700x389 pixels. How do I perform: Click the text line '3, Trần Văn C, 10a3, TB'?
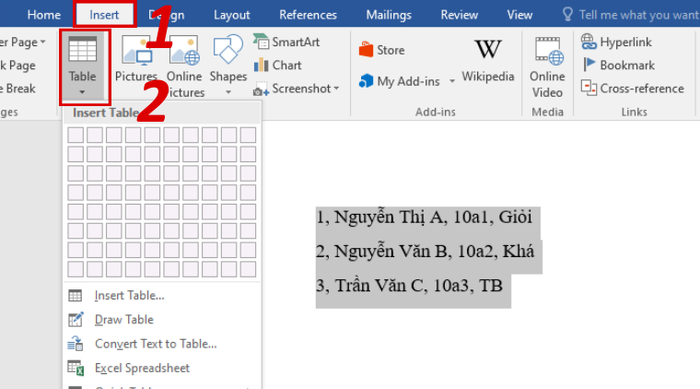coord(409,285)
